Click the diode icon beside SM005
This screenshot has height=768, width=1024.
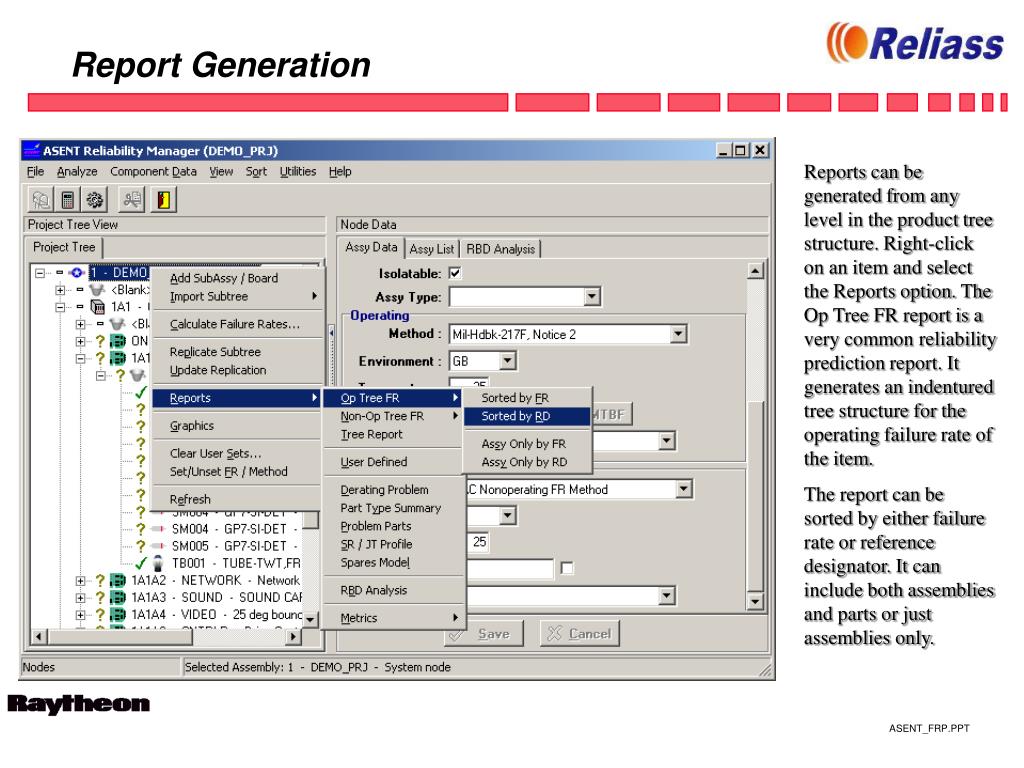click(157, 546)
